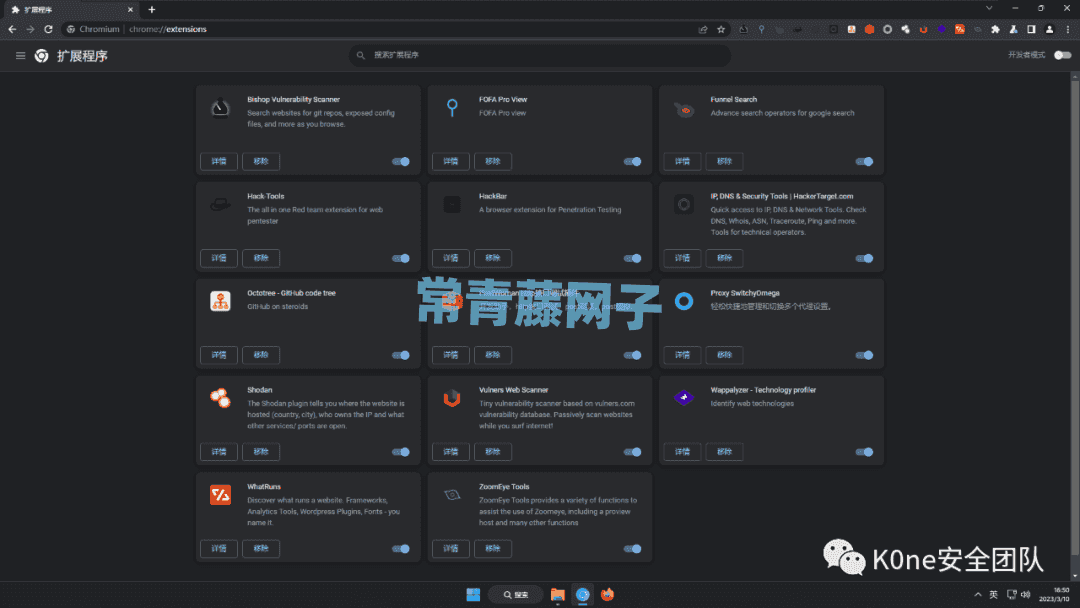Open 详情 for the Shodan extension
The height and width of the screenshot is (608, 1080).
219,452
